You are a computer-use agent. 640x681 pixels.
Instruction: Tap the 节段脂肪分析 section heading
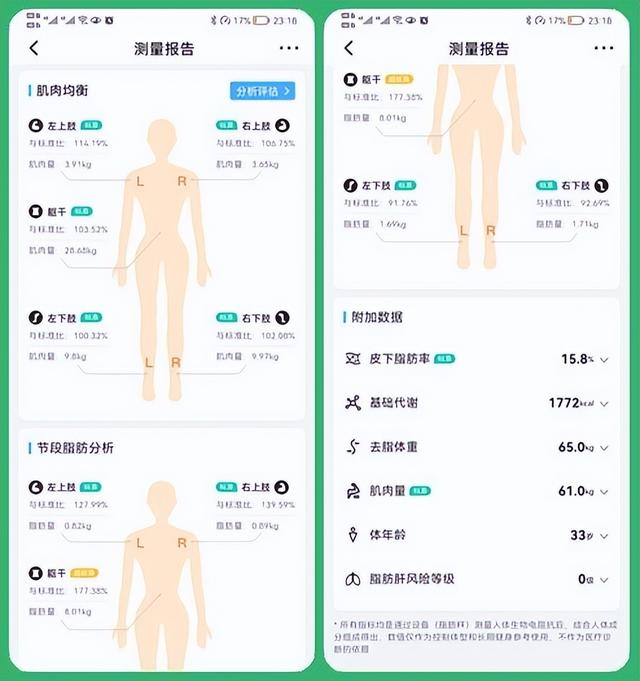point(75,448)
